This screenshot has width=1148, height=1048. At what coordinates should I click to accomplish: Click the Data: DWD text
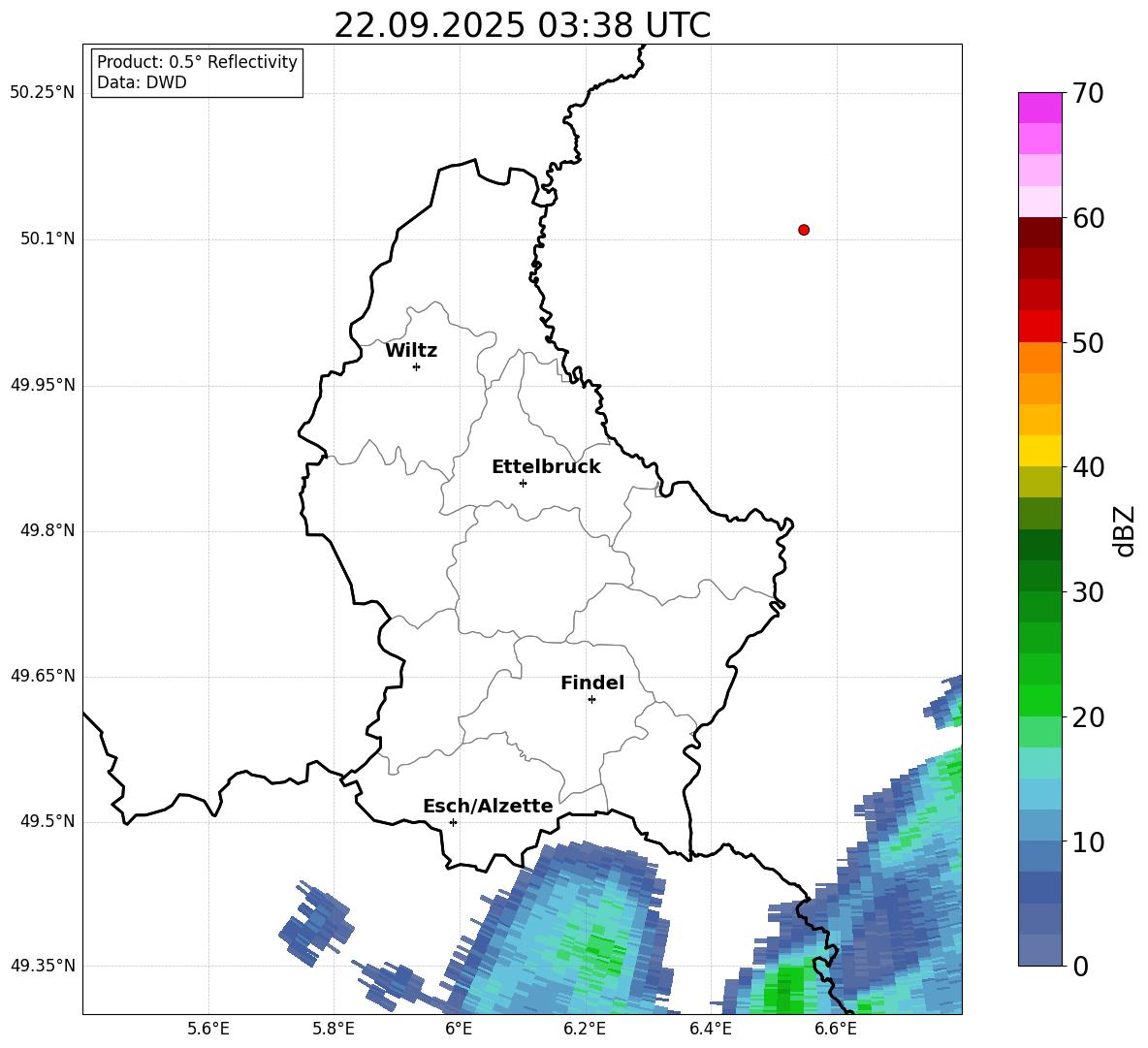142,82
